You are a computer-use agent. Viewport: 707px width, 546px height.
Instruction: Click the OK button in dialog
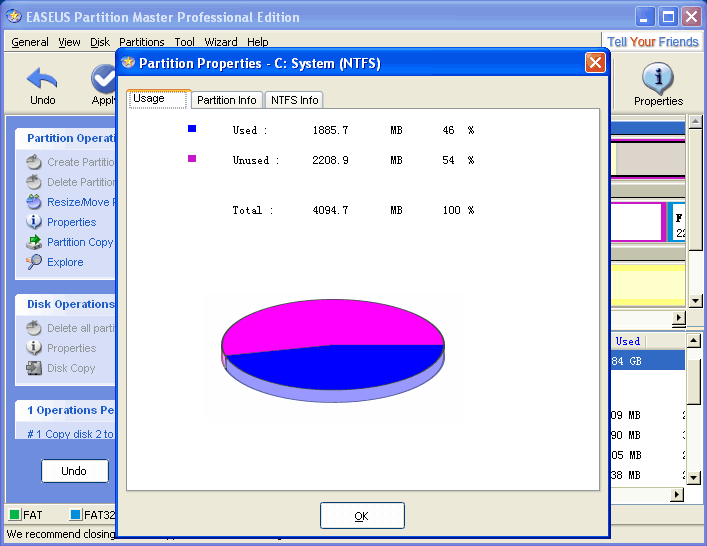click(362, 515)
